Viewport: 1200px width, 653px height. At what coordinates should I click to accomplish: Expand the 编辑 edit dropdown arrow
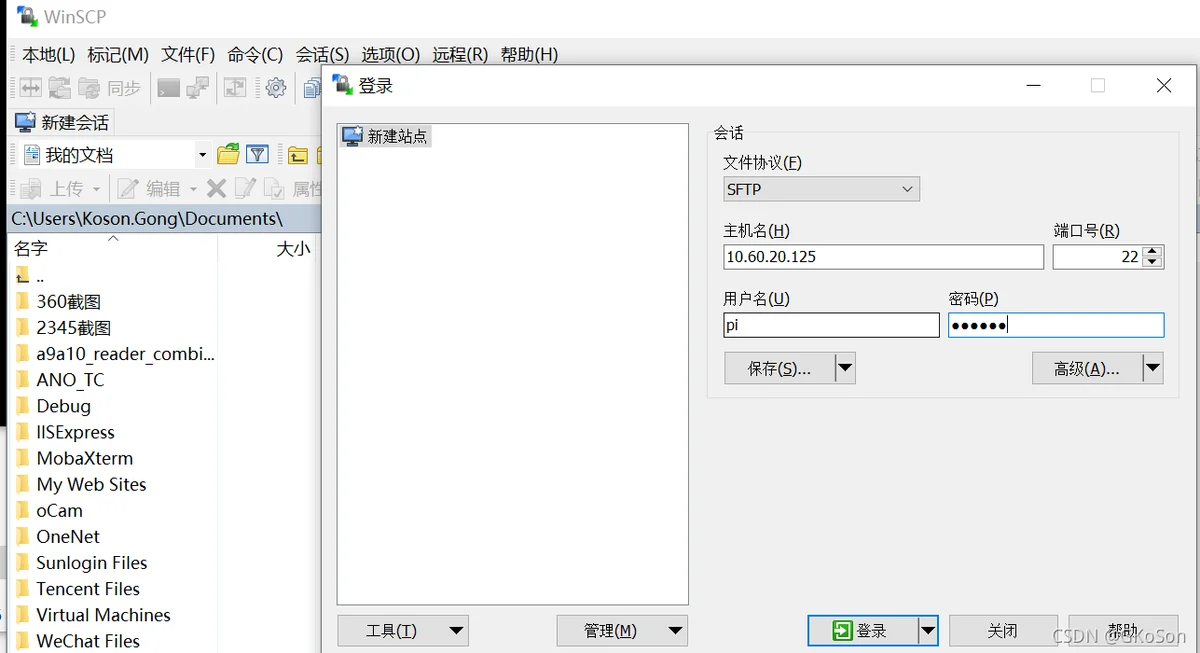[x=193, y=189]
